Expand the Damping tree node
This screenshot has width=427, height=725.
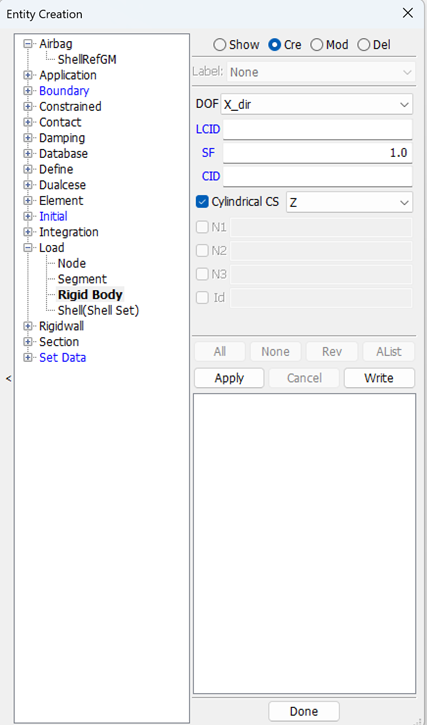click(x=28, y=138)
